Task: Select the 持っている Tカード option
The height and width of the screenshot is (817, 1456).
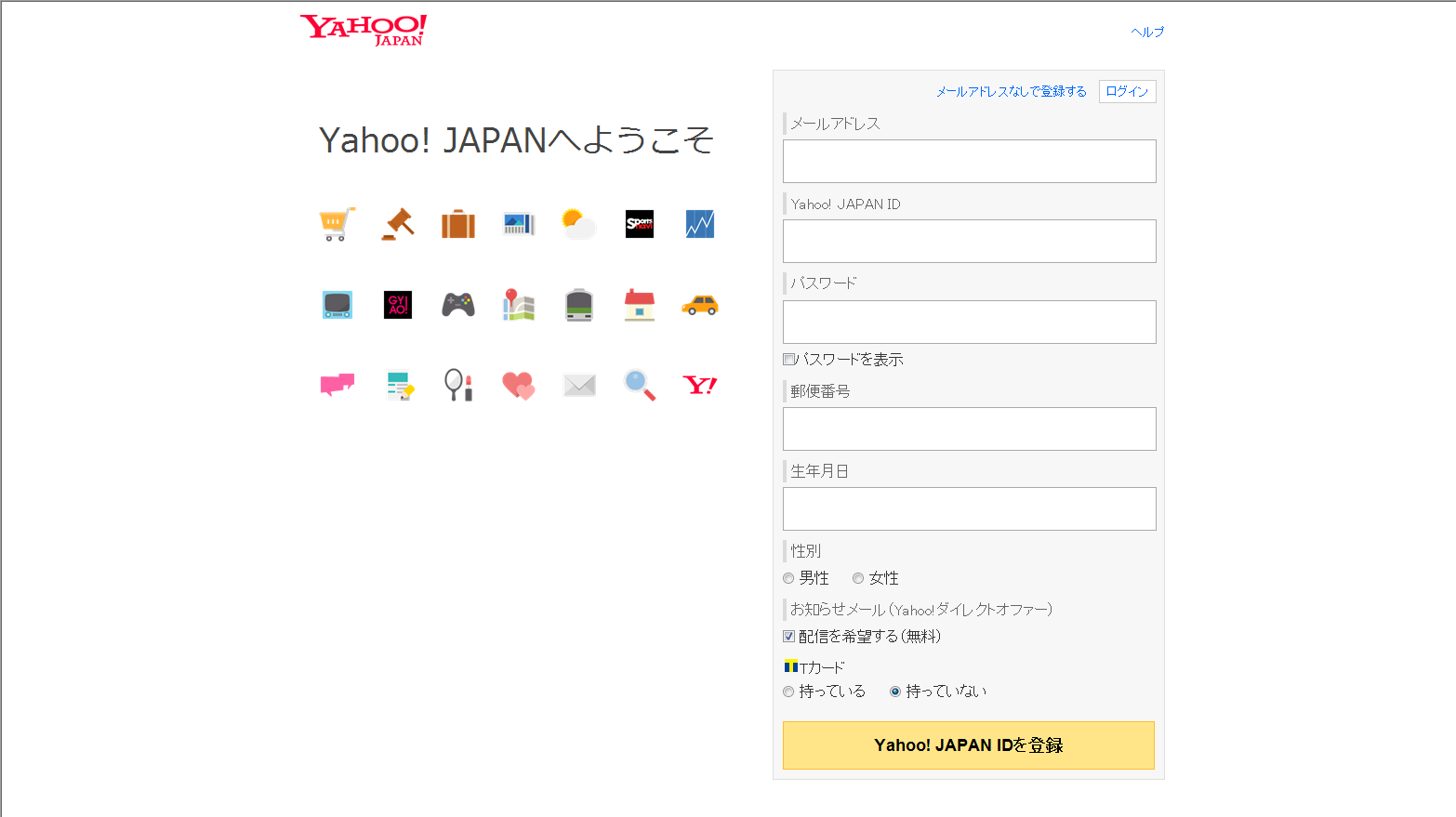Action: pyautogui.click(x=788, y=692)
